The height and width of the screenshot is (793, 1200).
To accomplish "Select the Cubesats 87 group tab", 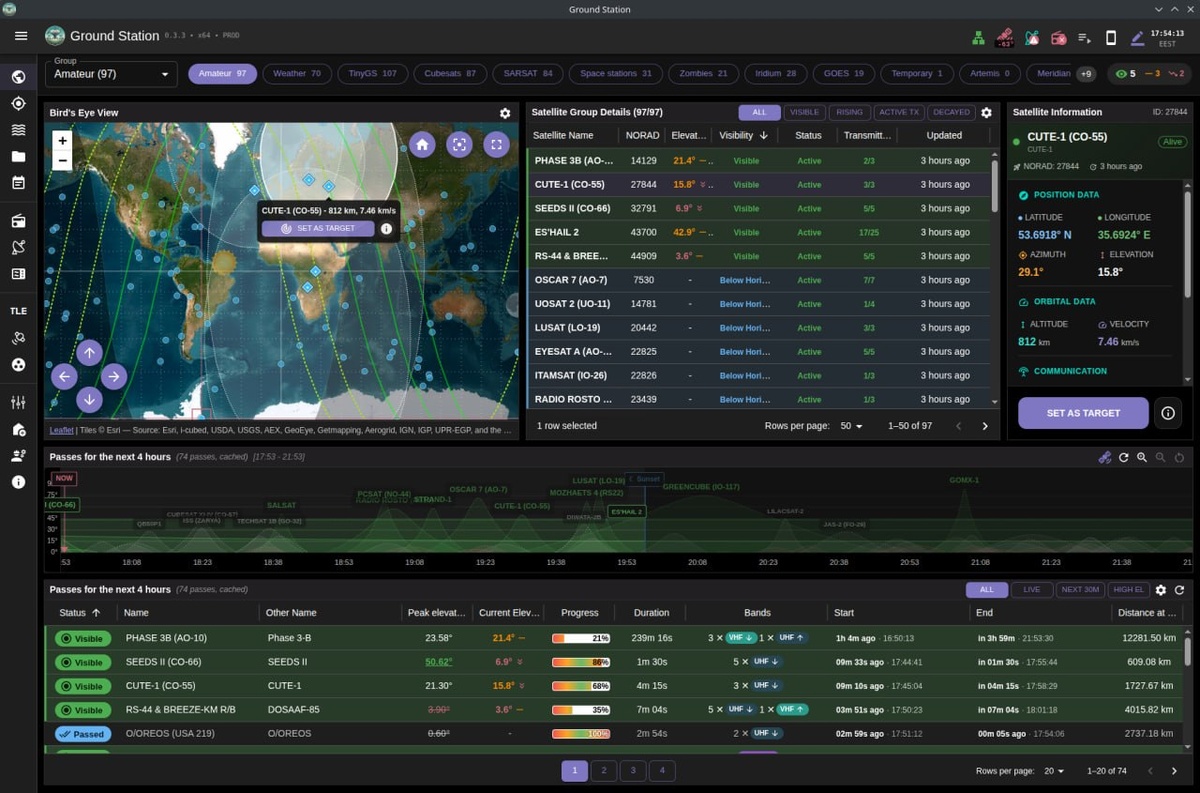I will click(x=451, y=74).
